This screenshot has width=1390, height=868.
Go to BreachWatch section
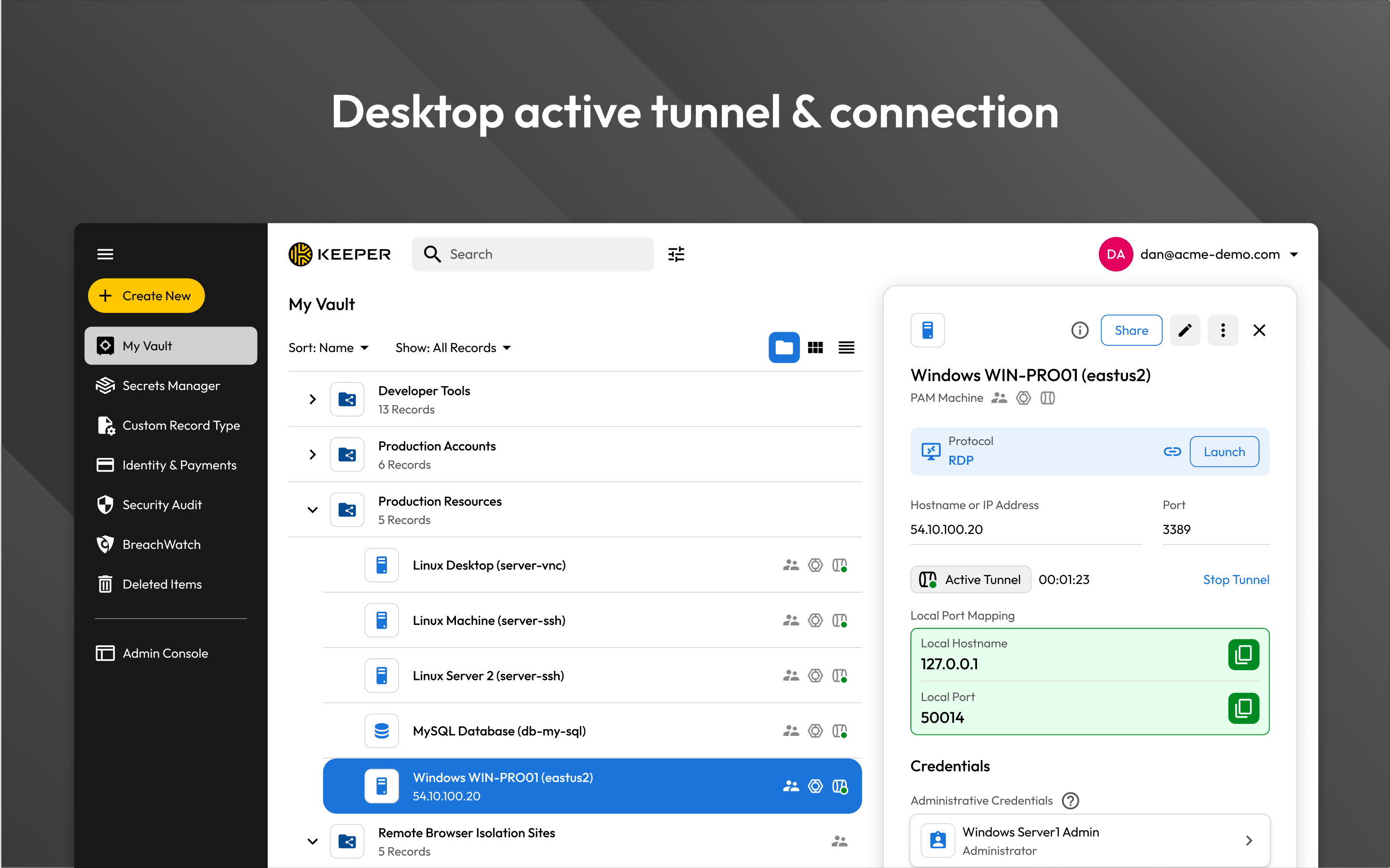pyautogui.click(x=162, y=544)
